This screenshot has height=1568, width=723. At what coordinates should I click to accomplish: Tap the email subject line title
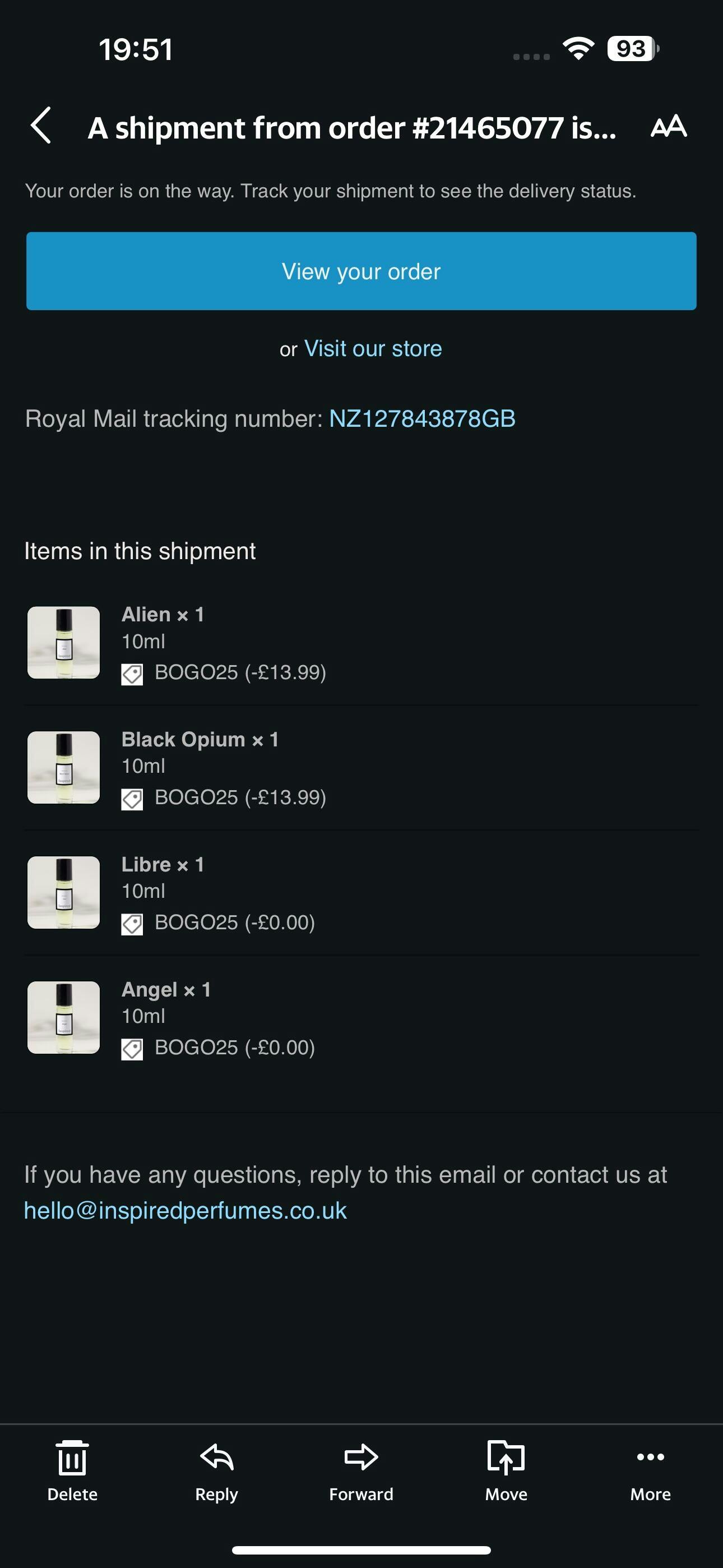352,128
